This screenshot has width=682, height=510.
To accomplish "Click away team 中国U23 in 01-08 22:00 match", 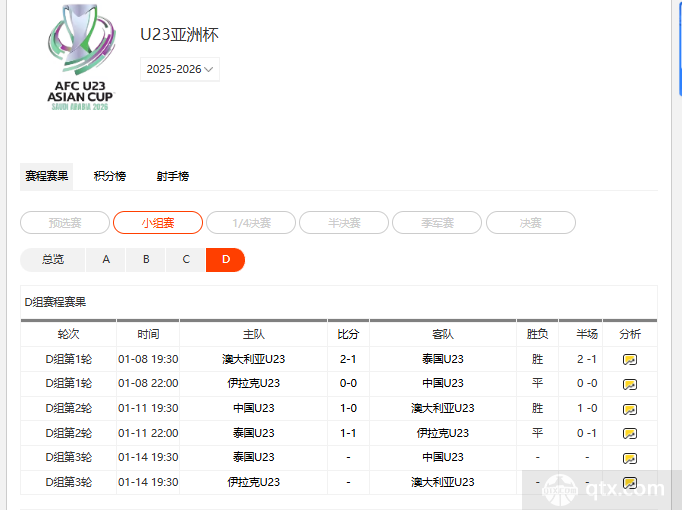I will tap(443, 383).
